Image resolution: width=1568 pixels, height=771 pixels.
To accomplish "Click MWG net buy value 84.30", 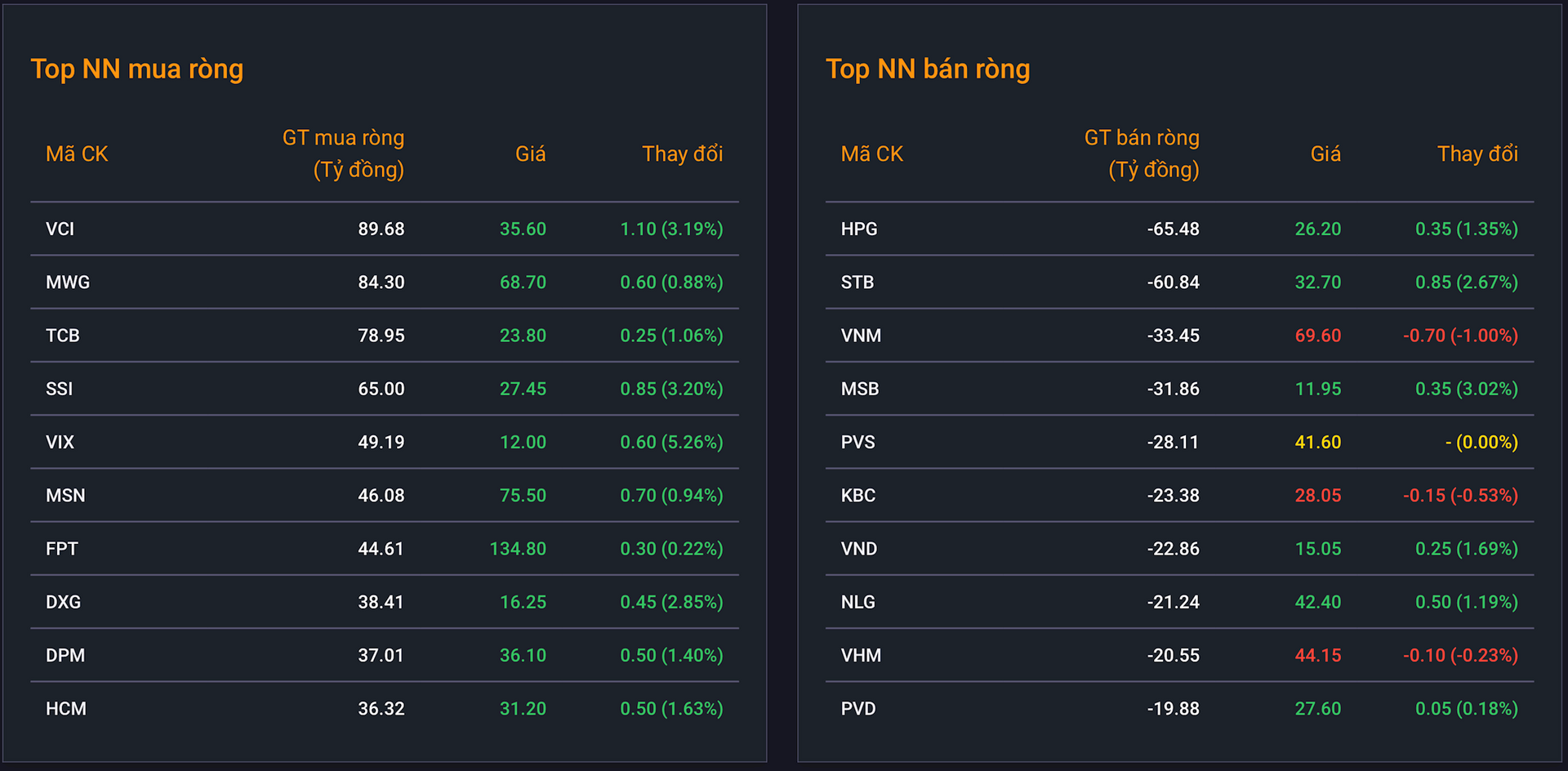I will coord(381,282).
